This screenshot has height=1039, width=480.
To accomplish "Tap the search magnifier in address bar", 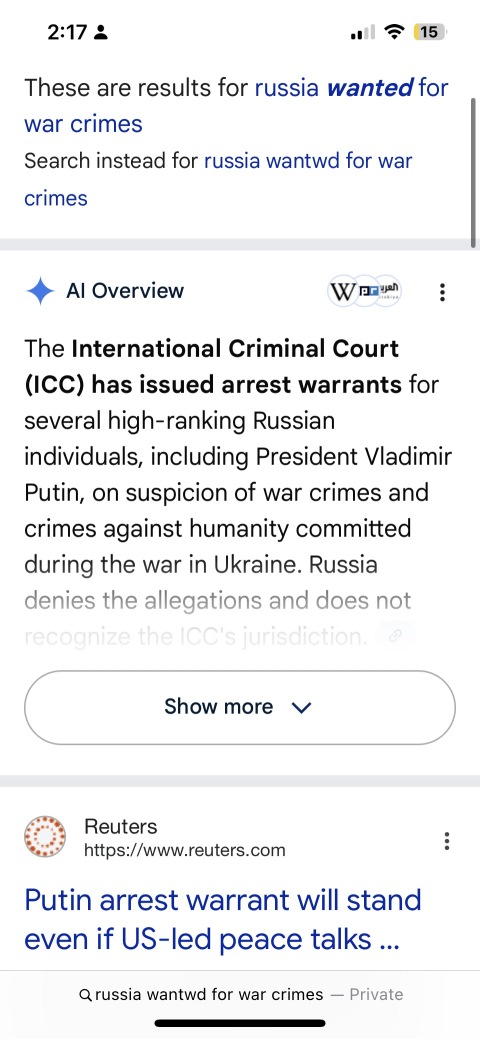I will coord(85,995).
